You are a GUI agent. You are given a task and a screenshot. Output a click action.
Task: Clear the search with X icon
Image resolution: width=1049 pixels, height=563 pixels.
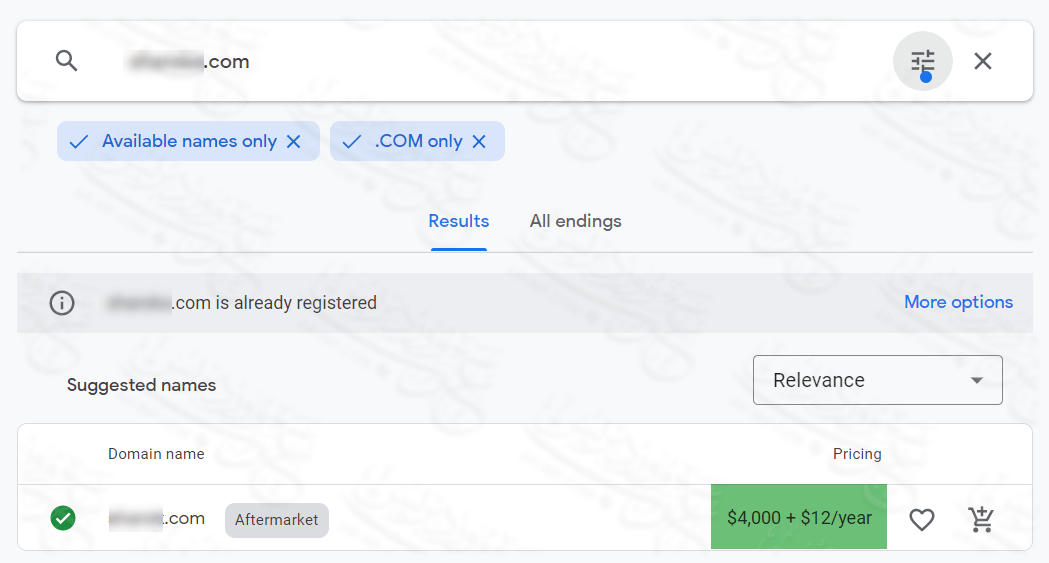[x=983, y=61]
